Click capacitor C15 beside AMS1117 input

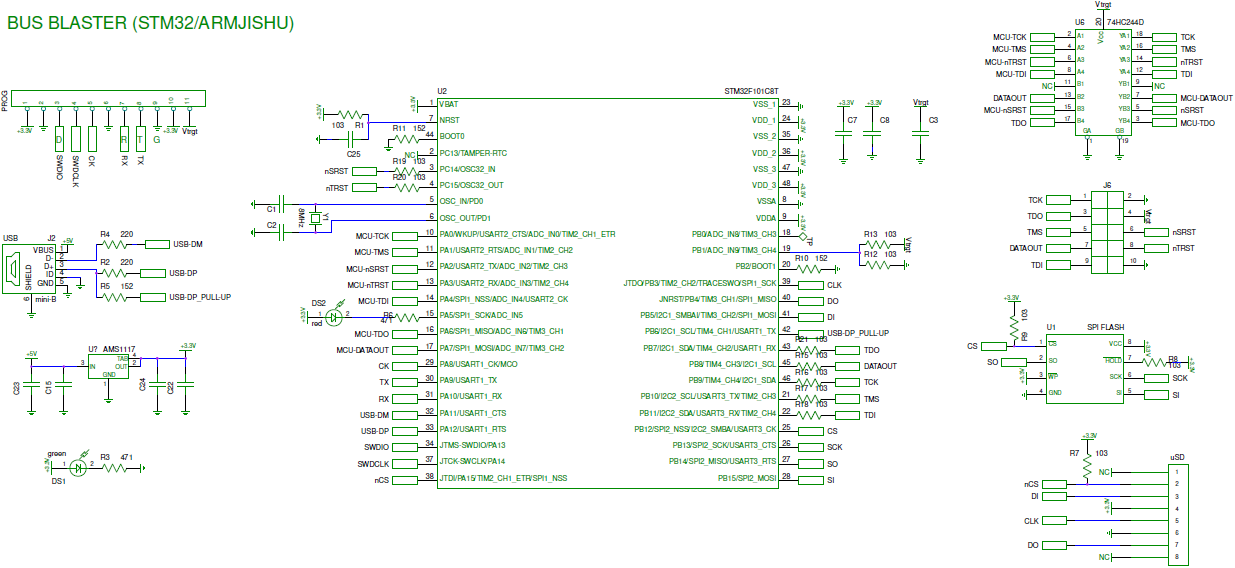coord(65,384)
